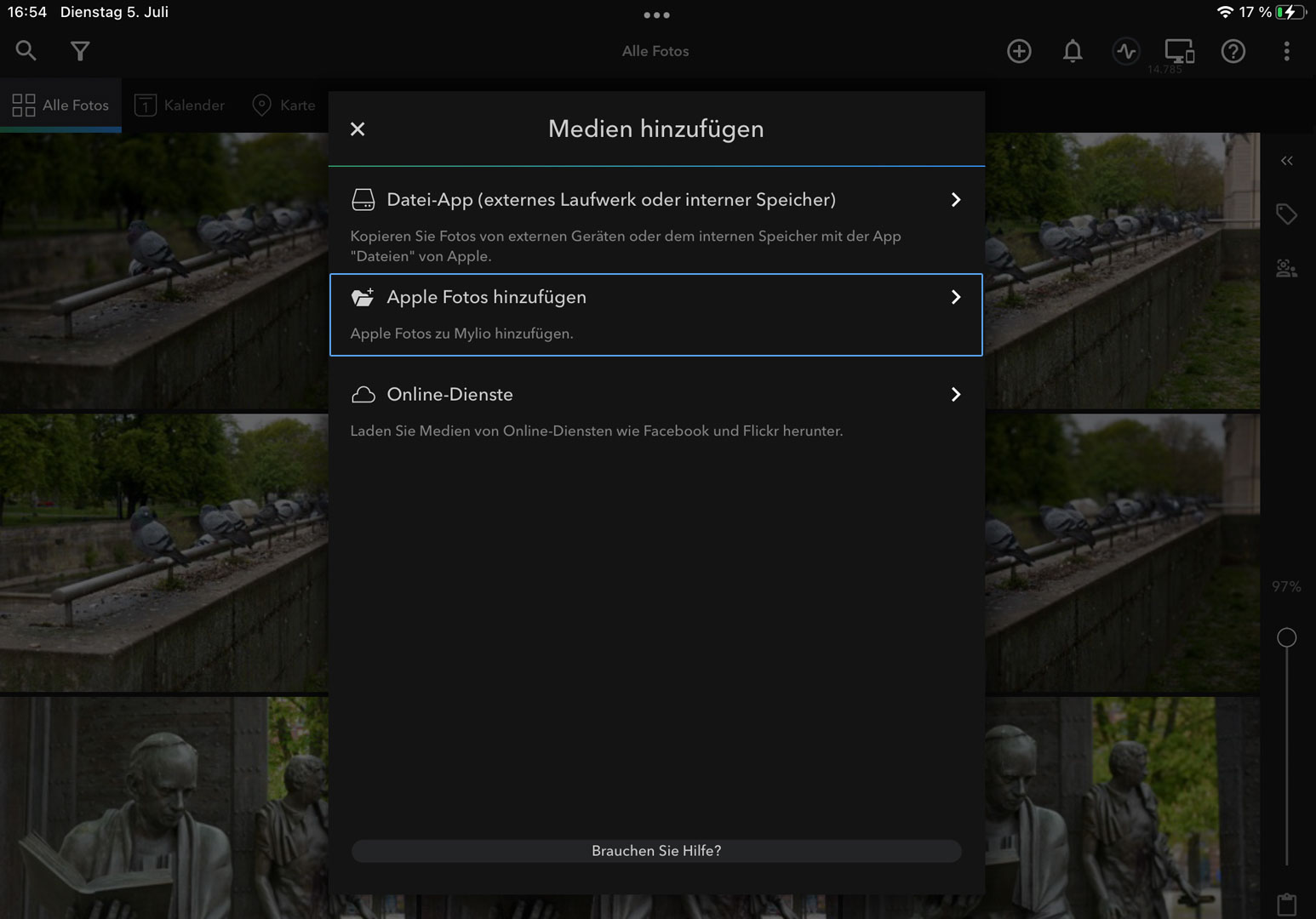Switch to the Alle Fotos tab
The width and height of the screenshot is (1316, 919).
[x=60, y=105]
